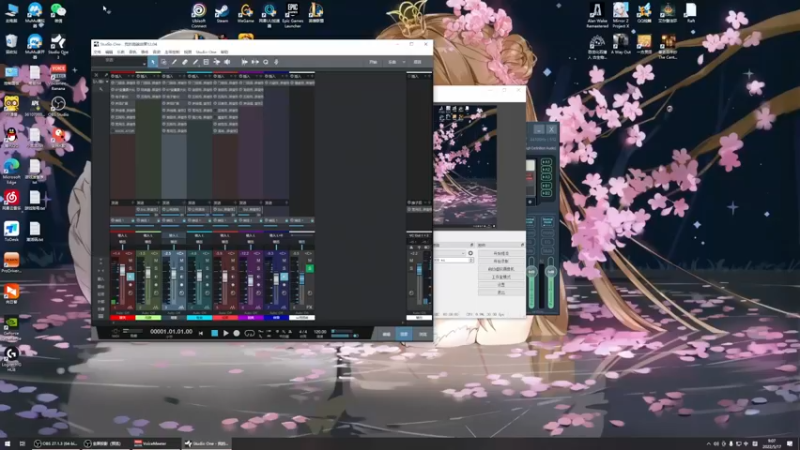Click Settings button in OBS controls
The image size is (800, 450).
[x=501, y=285]
